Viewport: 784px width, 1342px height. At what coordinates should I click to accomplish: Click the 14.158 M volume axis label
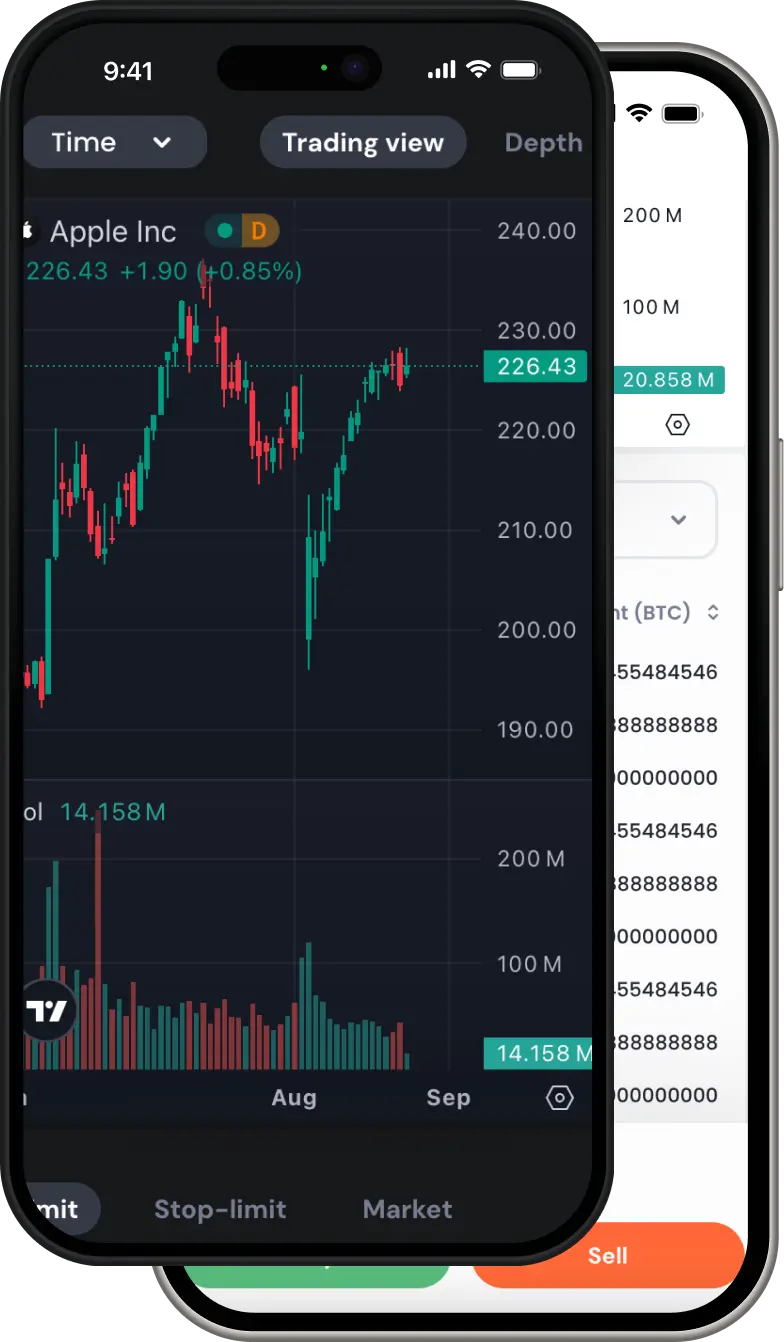[x=538, y=1053]
